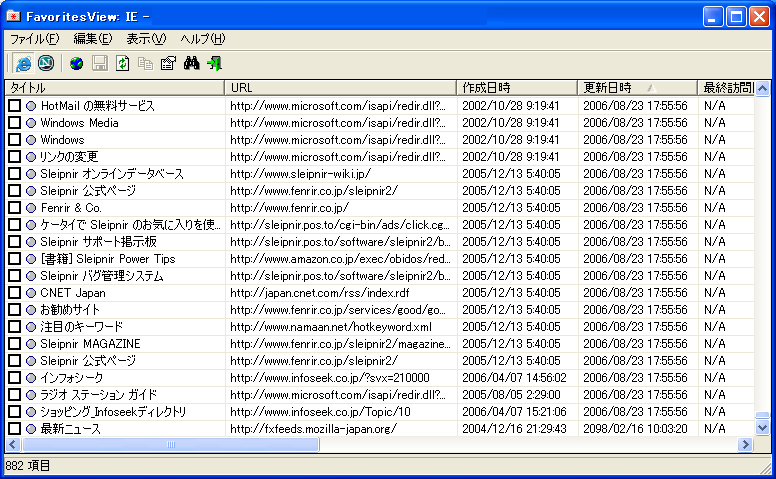Sort by the 更新日時 column header
Image resolution: width=776 pixels, height=479 pixels.
point(637,88)
